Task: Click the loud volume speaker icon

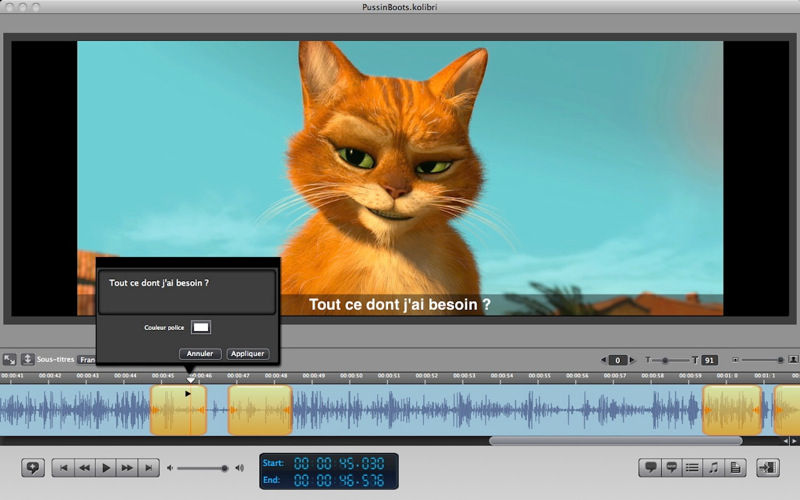Action: point(239,468)
